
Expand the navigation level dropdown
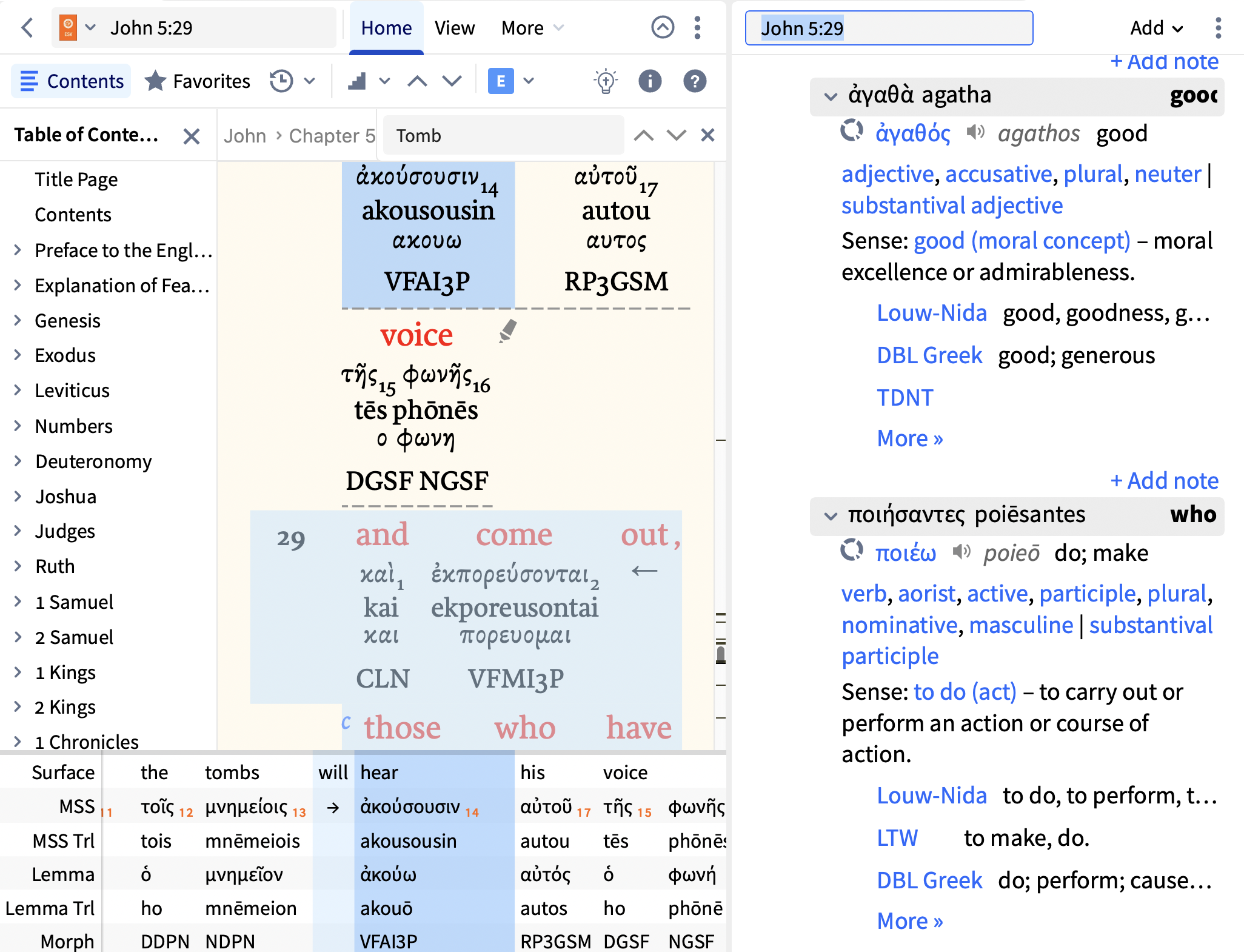coord(384,81)
